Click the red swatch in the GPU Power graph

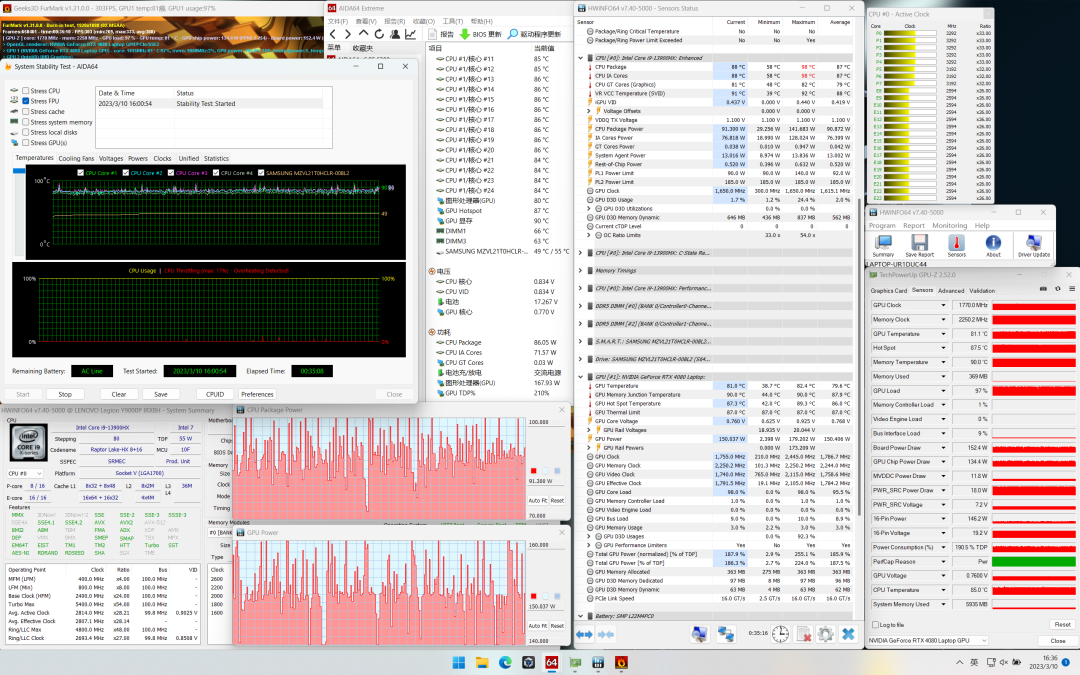click(x=533, y=596)
